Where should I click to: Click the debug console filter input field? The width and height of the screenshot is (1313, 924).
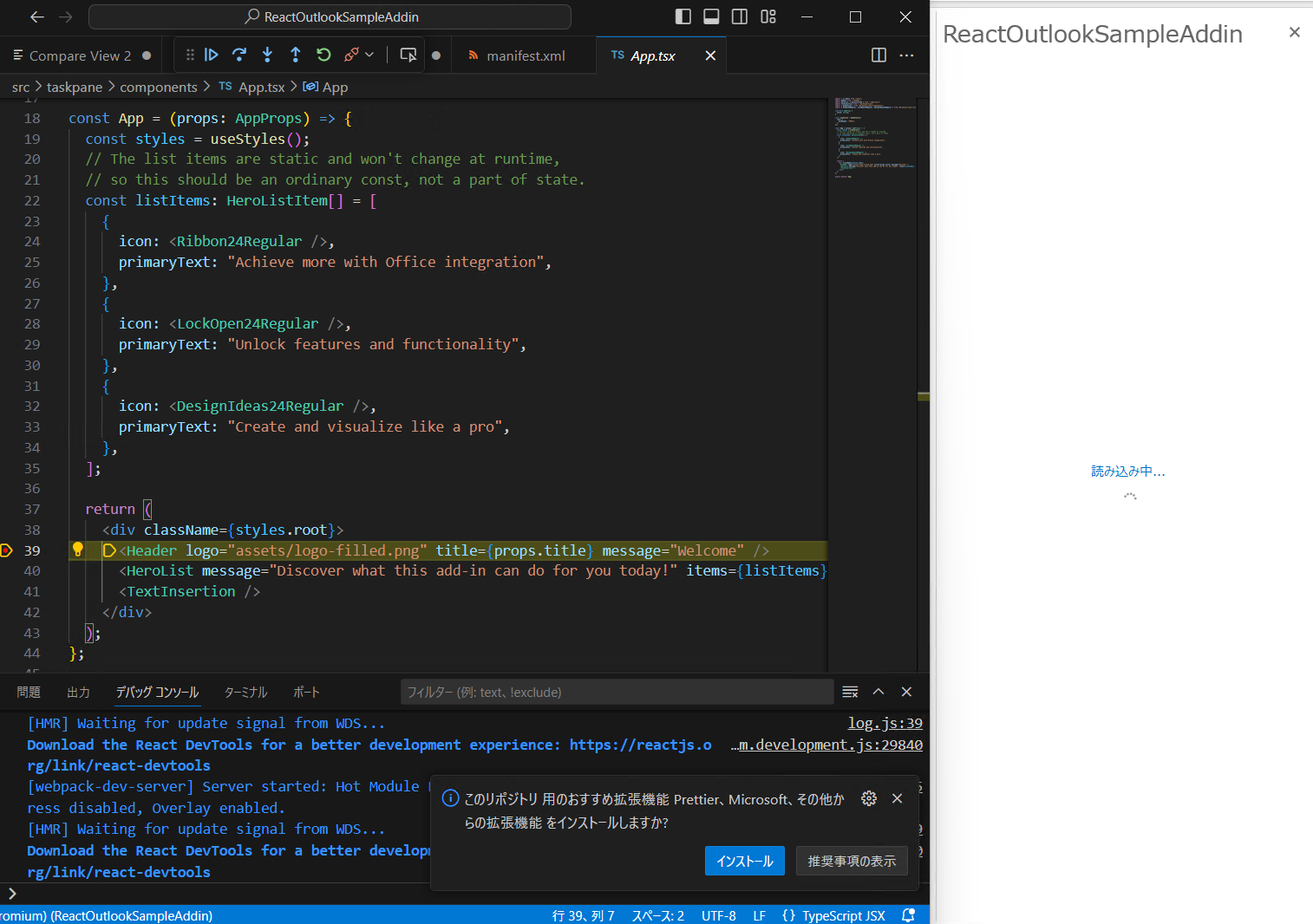[616, 692]
